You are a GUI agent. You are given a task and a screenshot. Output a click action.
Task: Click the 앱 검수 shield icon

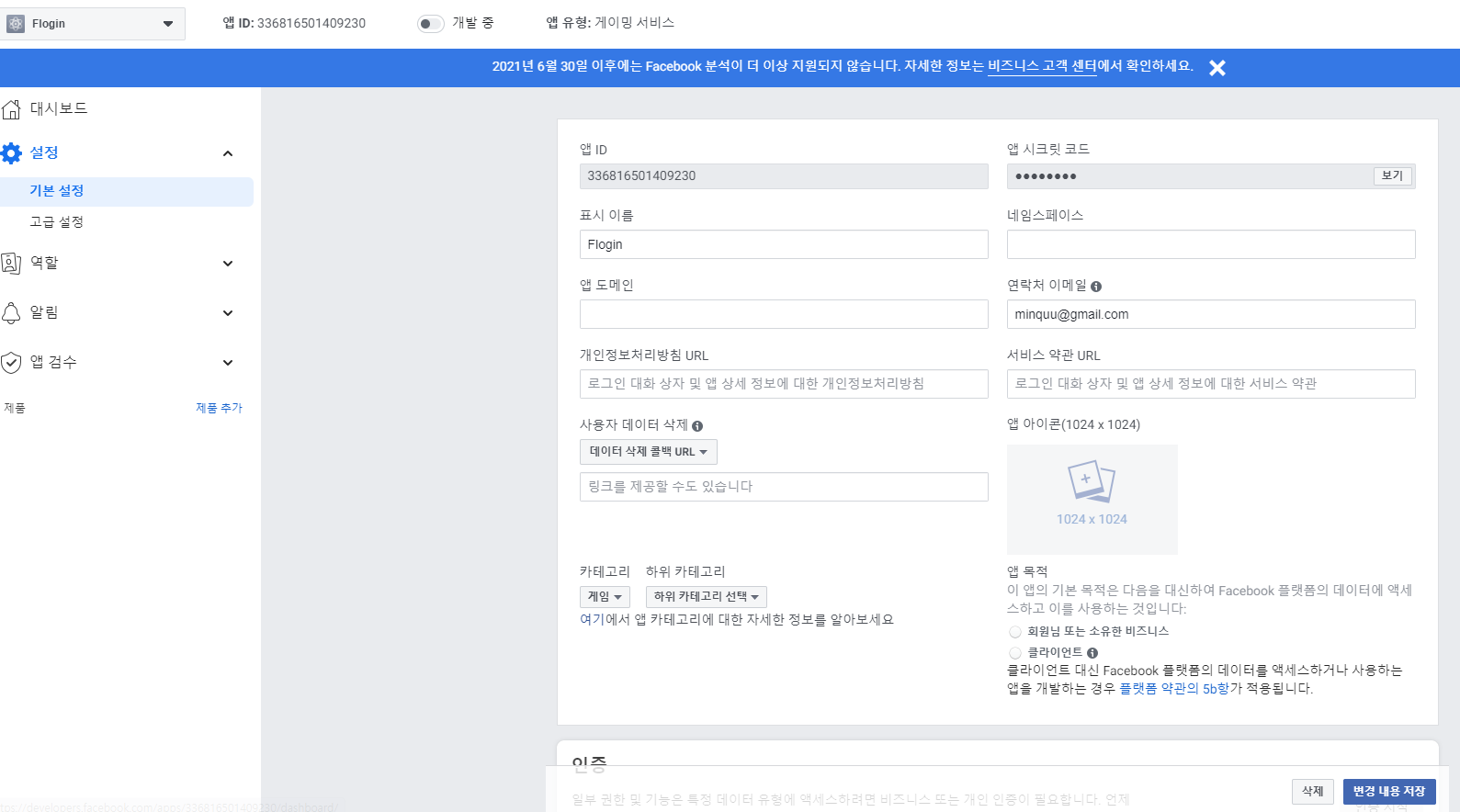click(x=11, y=363)
